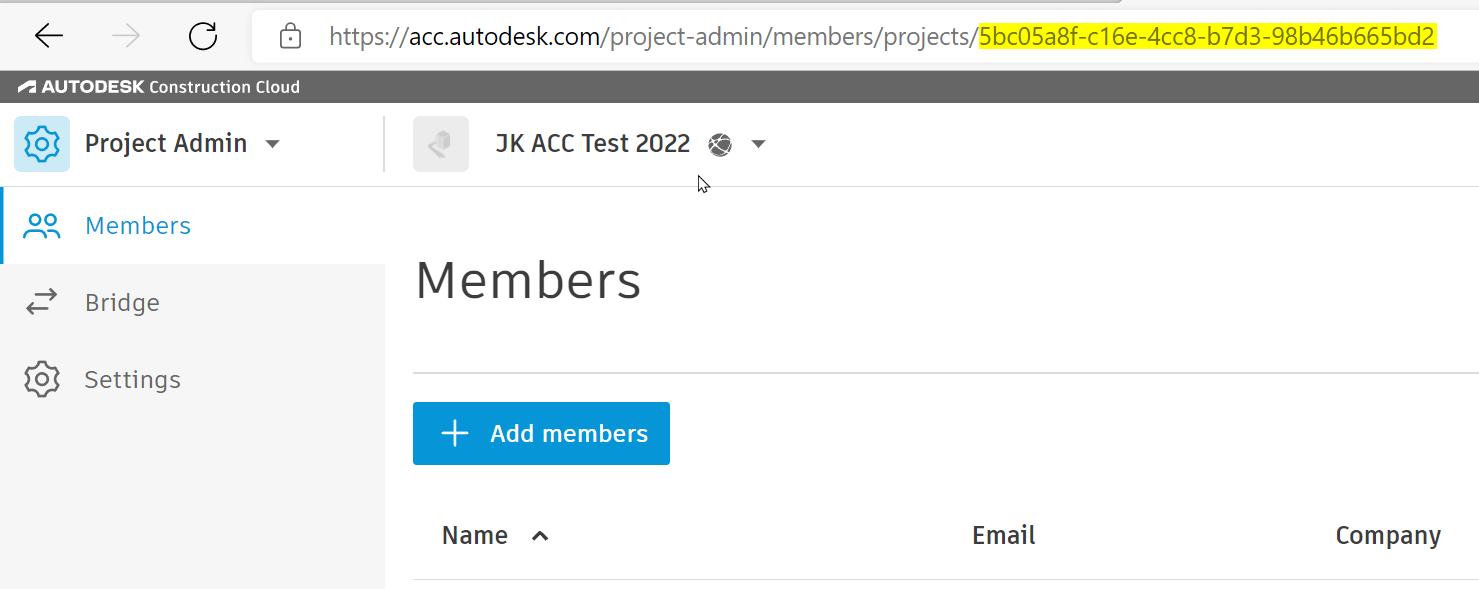Sort by Name using the caret
The image size is (1479, 589).
pos(540,536)
